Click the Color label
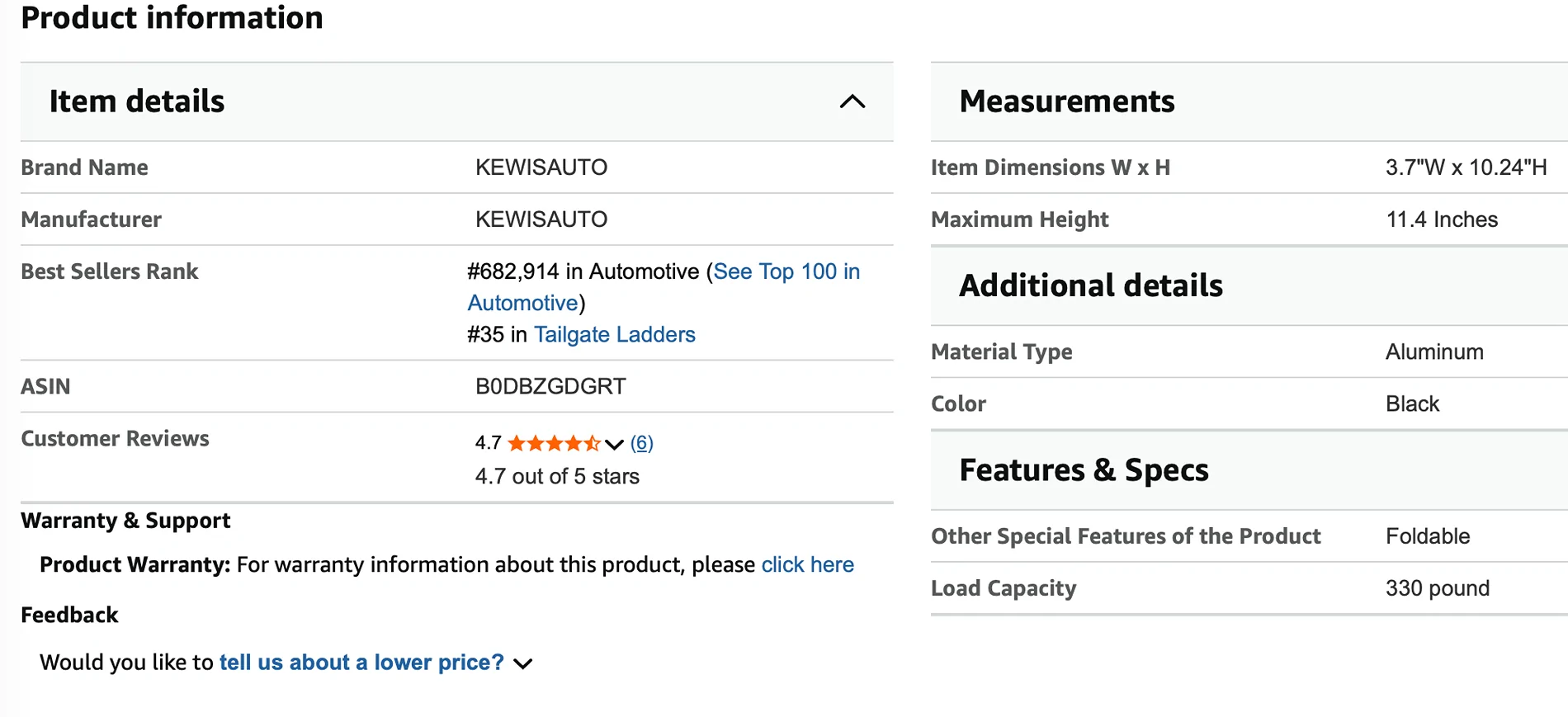 click(958, 403)
